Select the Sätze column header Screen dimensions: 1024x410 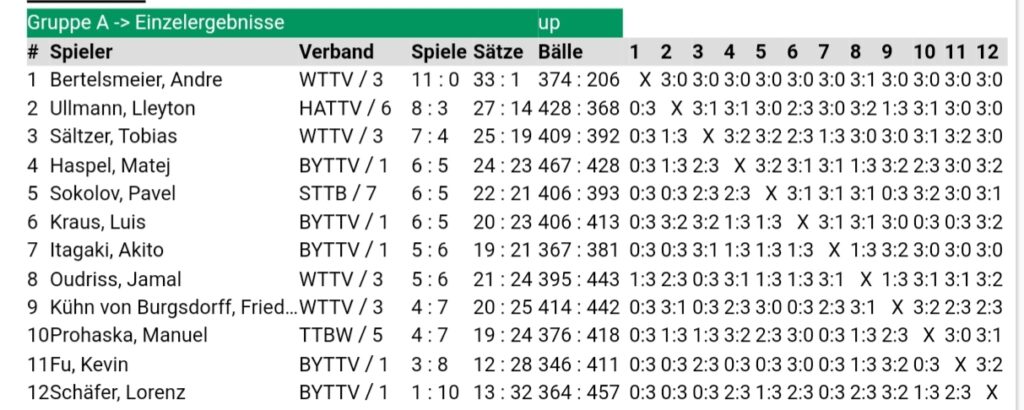coord(499,52)
